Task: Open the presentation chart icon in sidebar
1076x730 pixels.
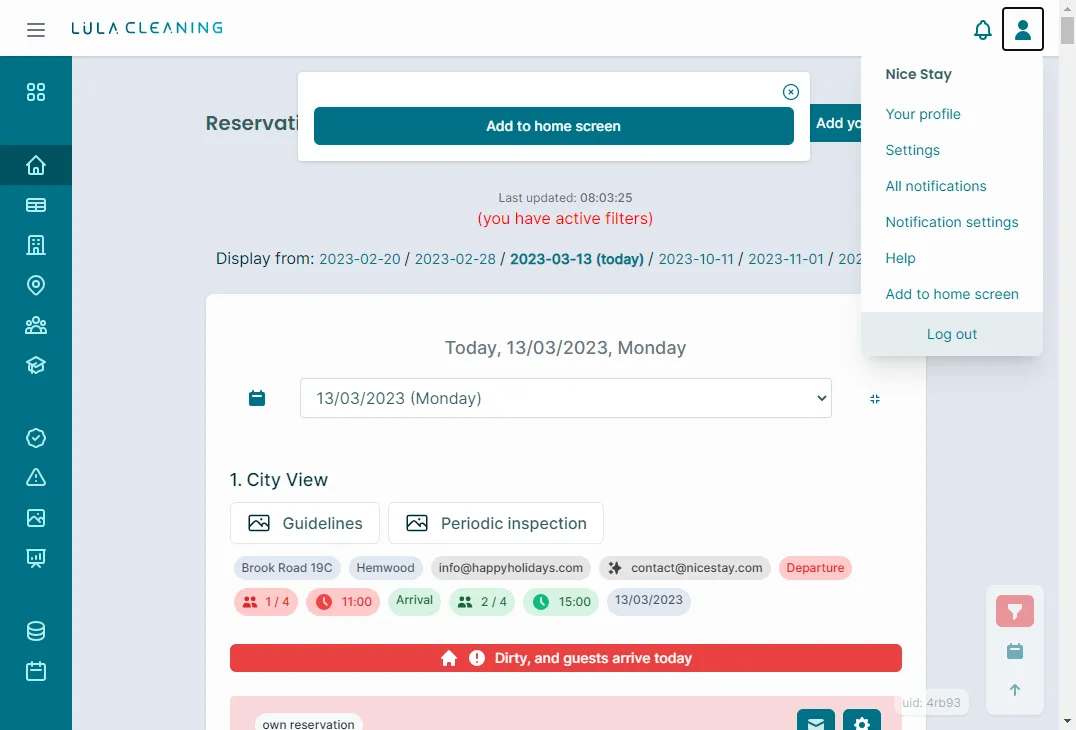Action: (x=36, y=558)
